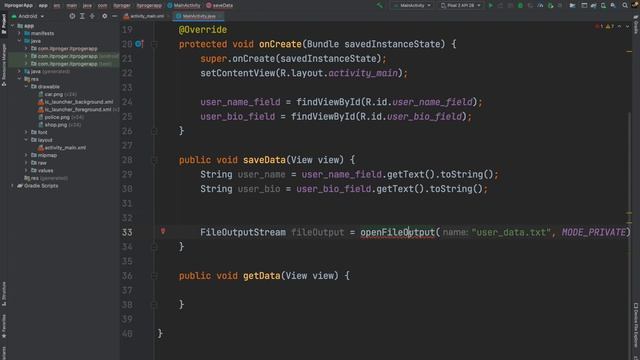
Task: Click the MainActivity breadcrumb in the navigation bar
Action: (x=184, y=5)
